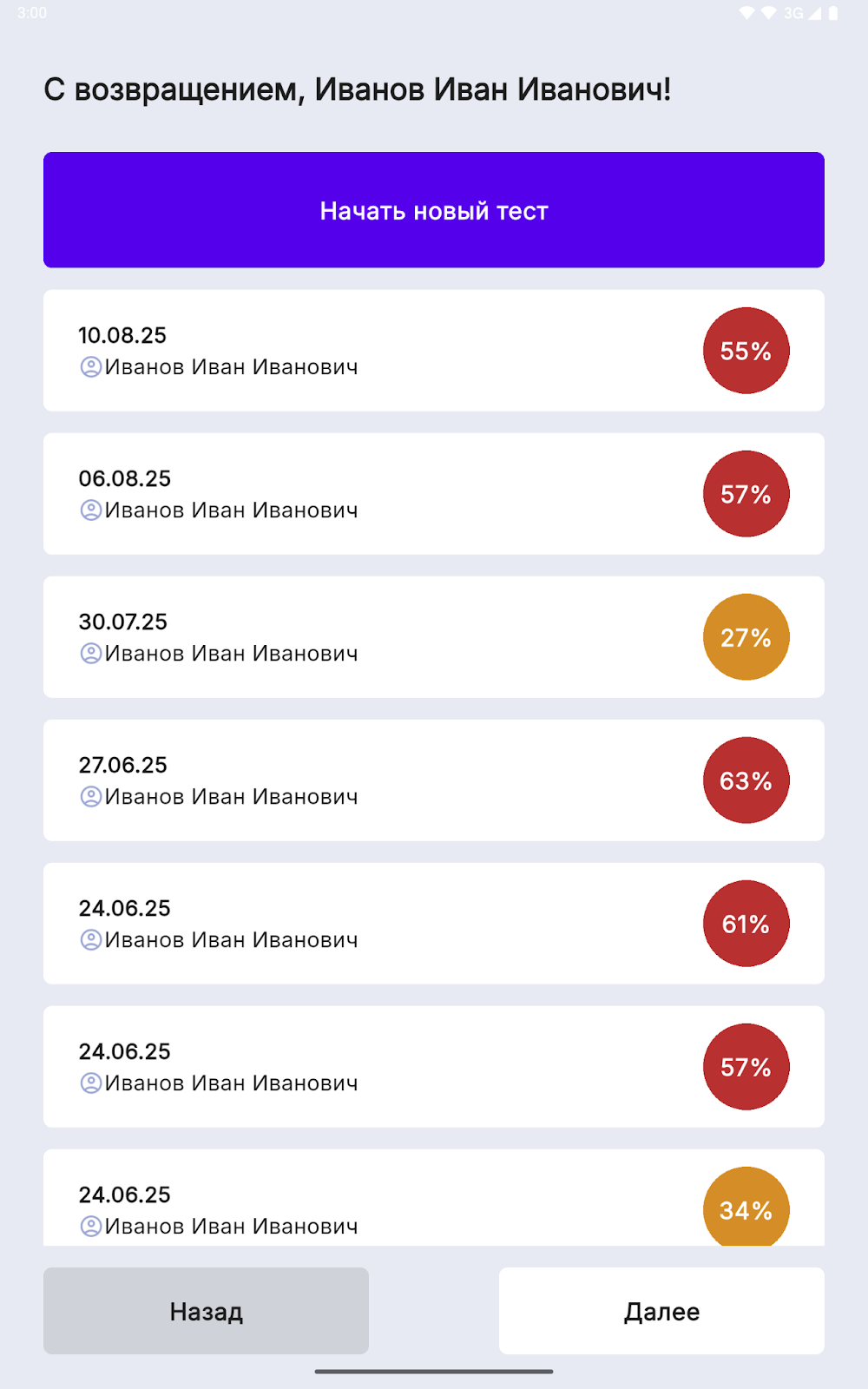The height and width of the screenshot is (1389, 868).
Task: Tap the Wi-Fi icon in the status bar
Action: pos(747,13)
